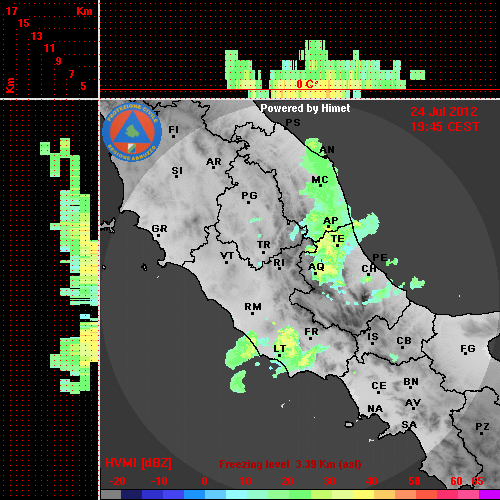Click the FG city label
The height and width of the screenshot is (500, 500).
(468, 349)
